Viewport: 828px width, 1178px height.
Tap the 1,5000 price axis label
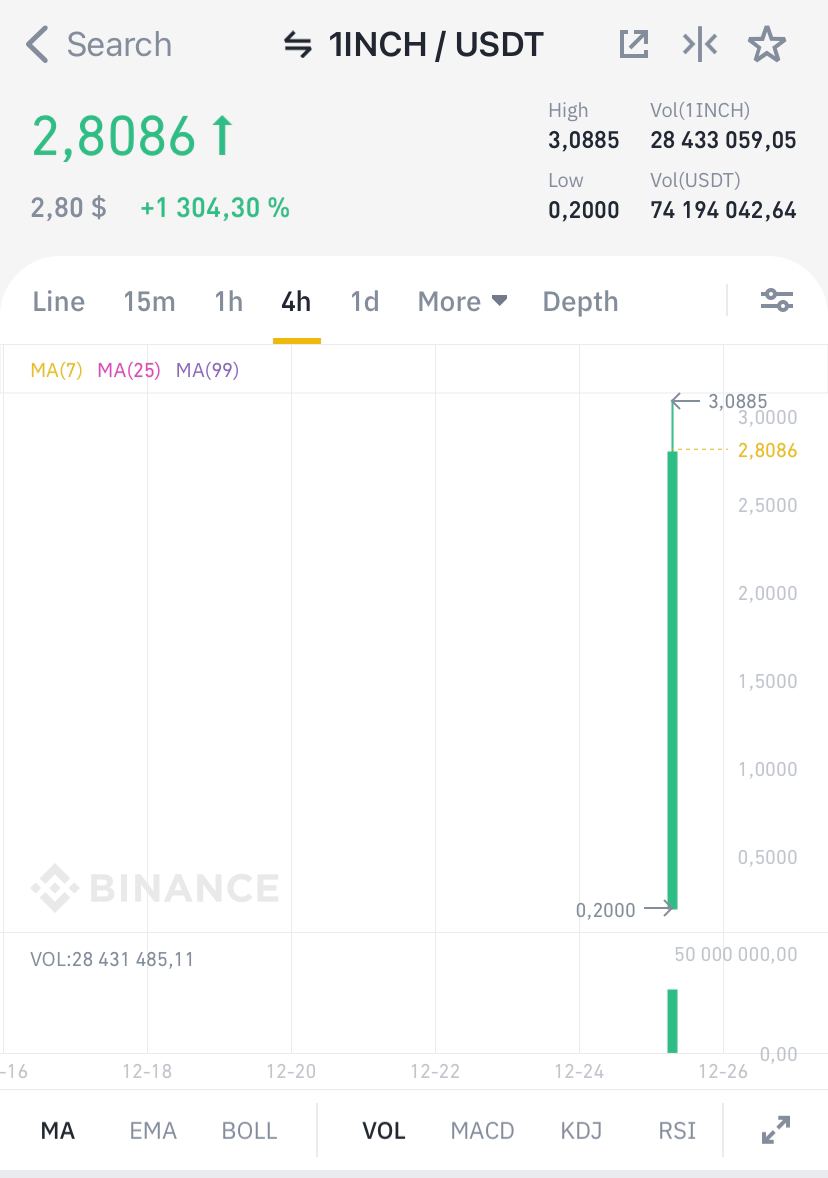pos(767,681)
